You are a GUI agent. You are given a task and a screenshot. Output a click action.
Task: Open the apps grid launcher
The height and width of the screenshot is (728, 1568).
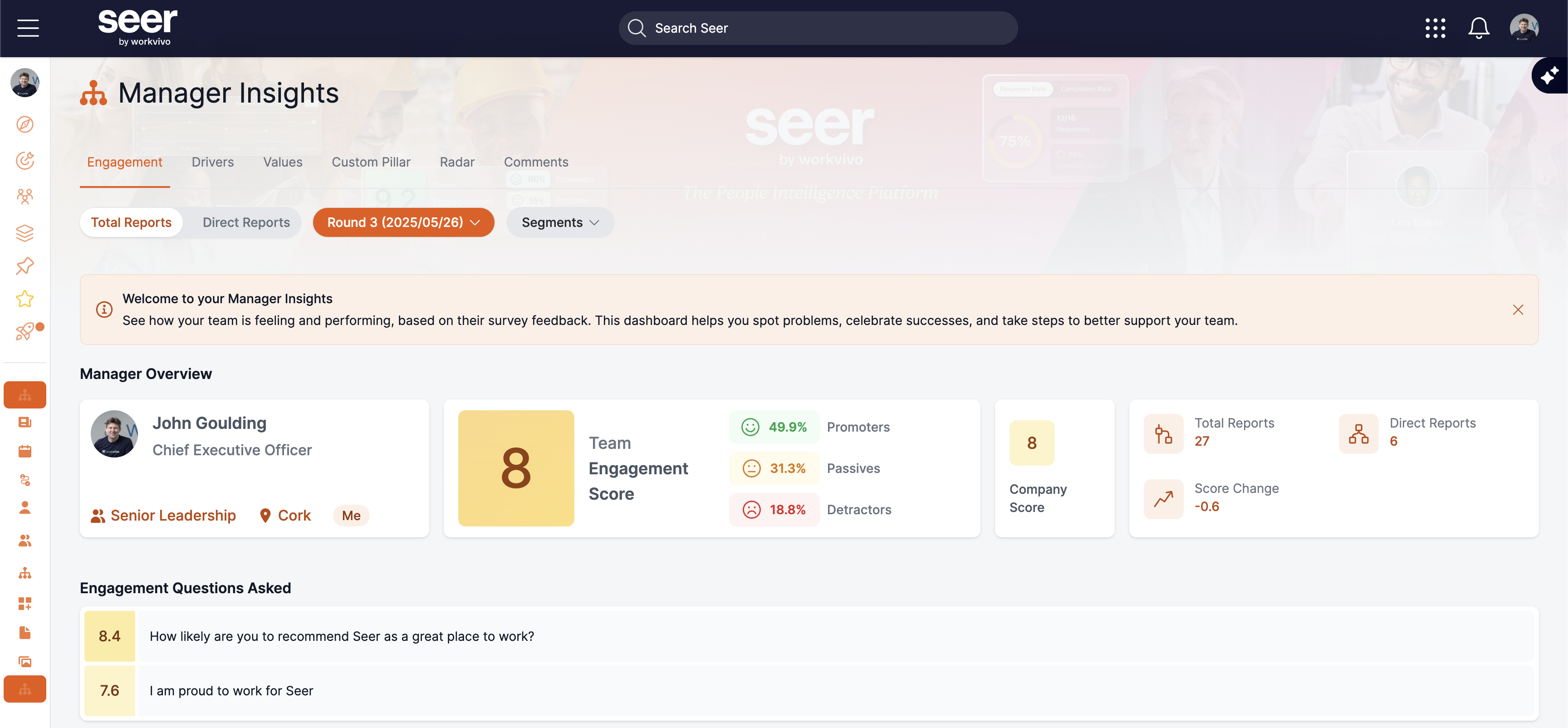1435,28
